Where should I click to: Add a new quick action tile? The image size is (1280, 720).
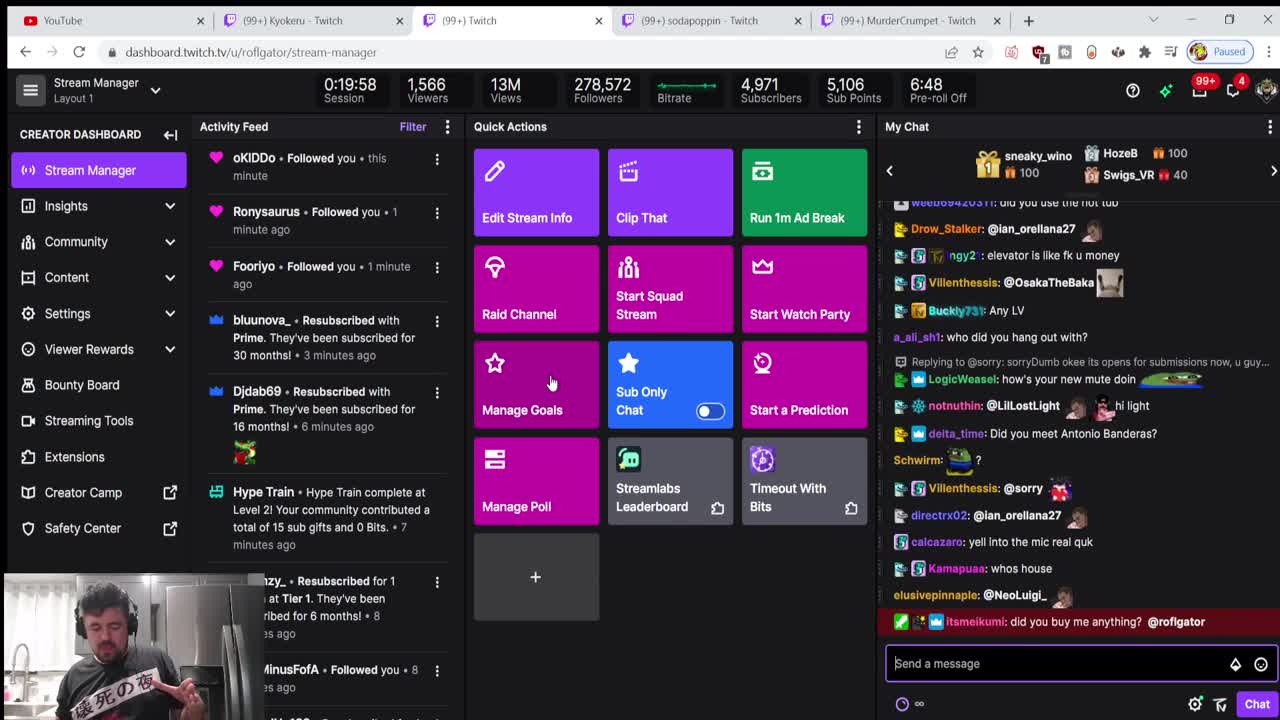click(x=536, y=577)
